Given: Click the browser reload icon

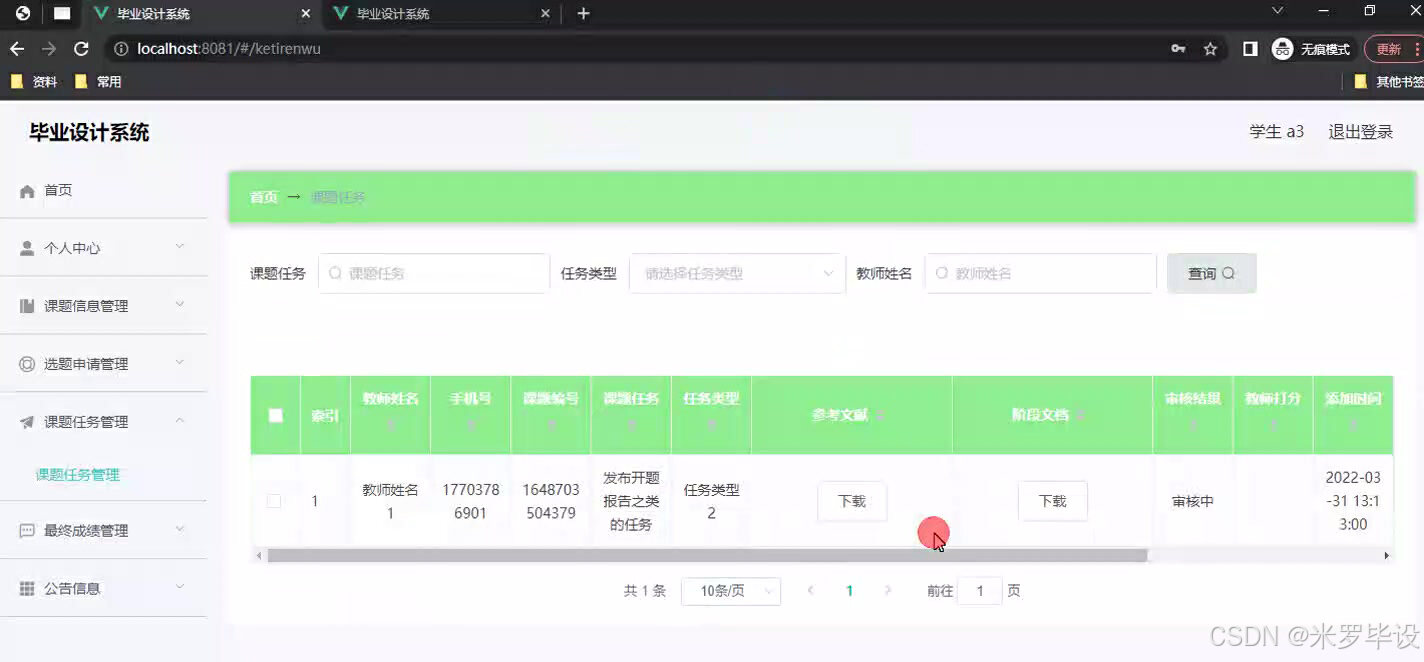Looking at the screenshot, I should tap(81, 48).
